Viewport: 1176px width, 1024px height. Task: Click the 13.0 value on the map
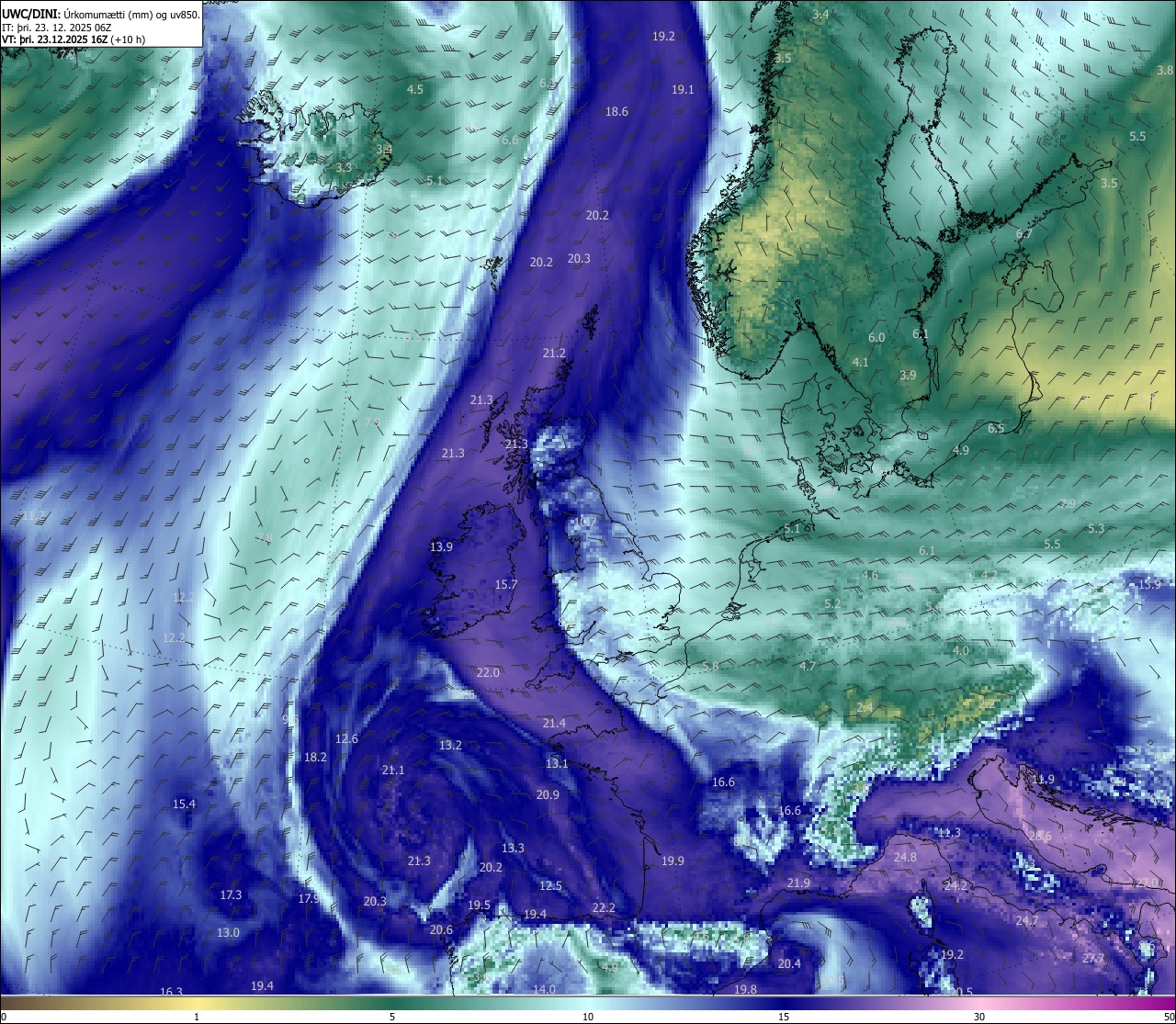pyautogui.click(x=228, y=933)
